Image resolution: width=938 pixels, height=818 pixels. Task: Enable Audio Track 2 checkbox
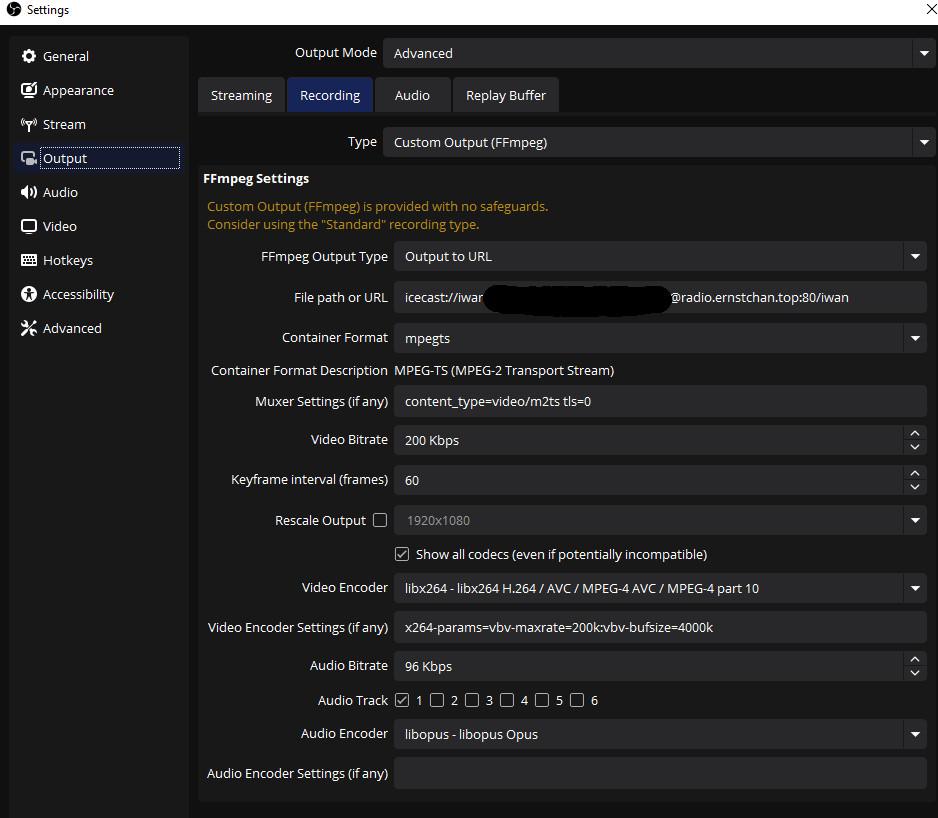437,700
